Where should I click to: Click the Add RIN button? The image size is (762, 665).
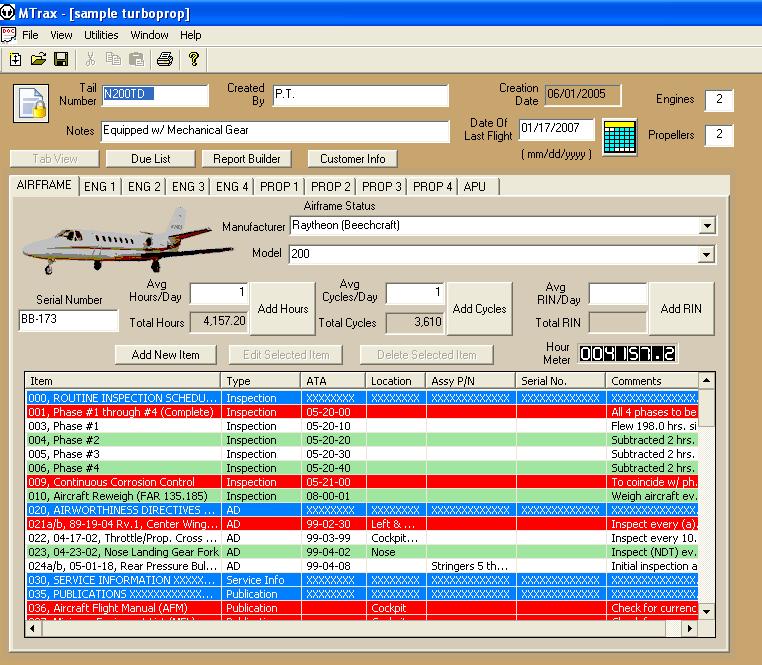coord(681,309)
